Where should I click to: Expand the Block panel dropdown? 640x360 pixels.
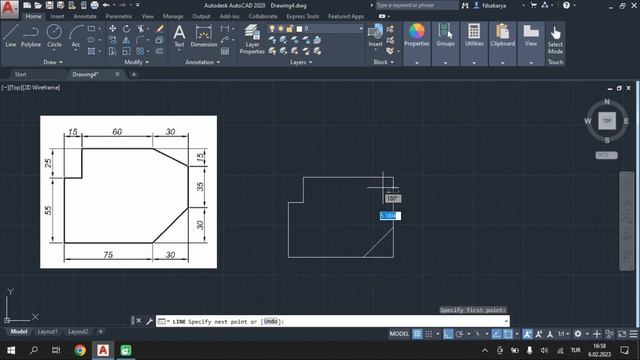click(x=384, y=62)
